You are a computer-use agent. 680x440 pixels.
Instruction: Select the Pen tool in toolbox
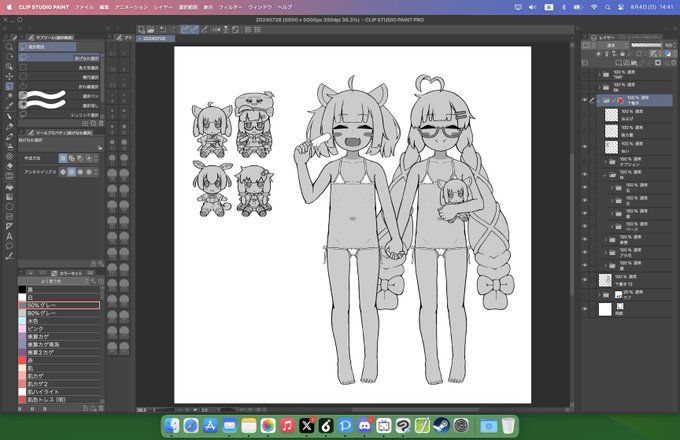click(x=9, y=116)
